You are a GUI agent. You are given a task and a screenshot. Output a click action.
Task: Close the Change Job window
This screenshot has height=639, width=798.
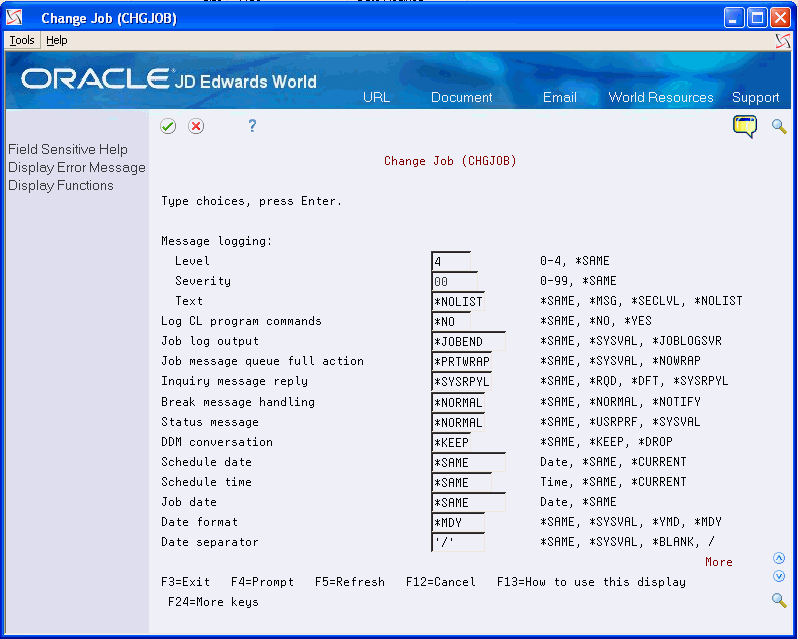[780, 18]
